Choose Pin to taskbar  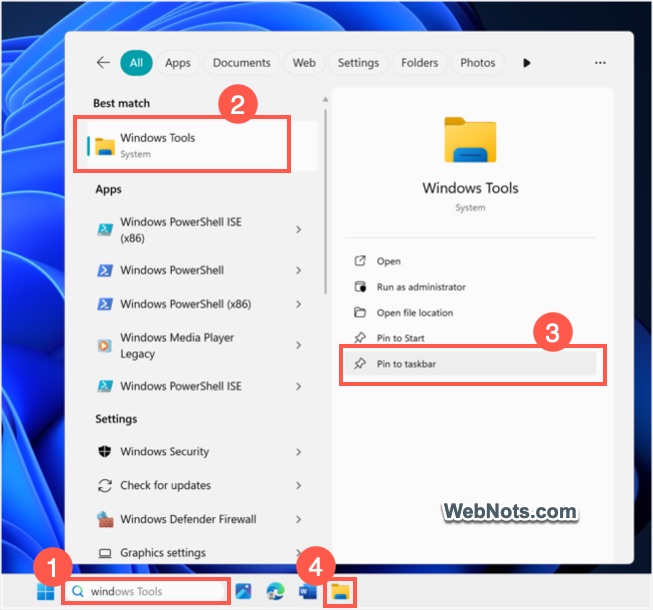tap(471, 364)
